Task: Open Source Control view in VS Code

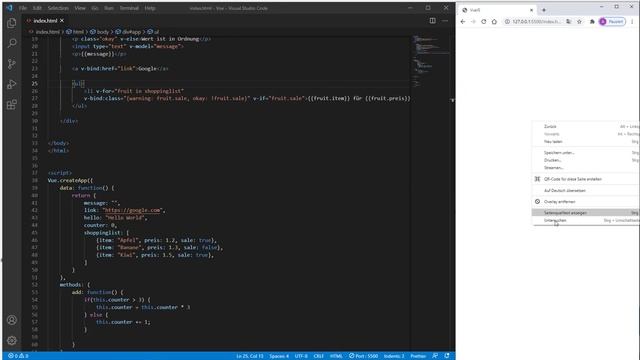Action: (x=12, y=63)
